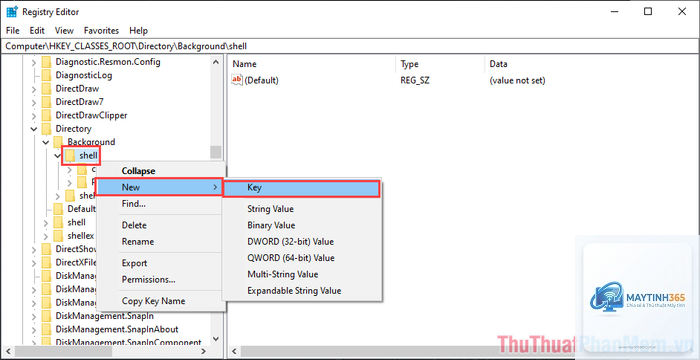
Task: Select Expandable String Value
Action: click(x=301, y=291)
